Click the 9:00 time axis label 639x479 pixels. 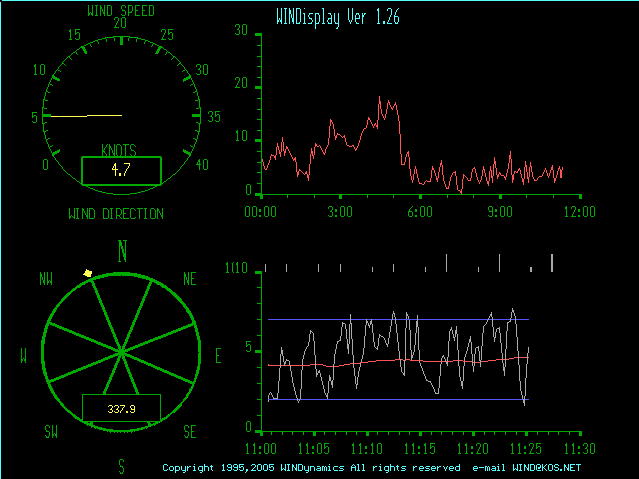[x=500, y=212]
